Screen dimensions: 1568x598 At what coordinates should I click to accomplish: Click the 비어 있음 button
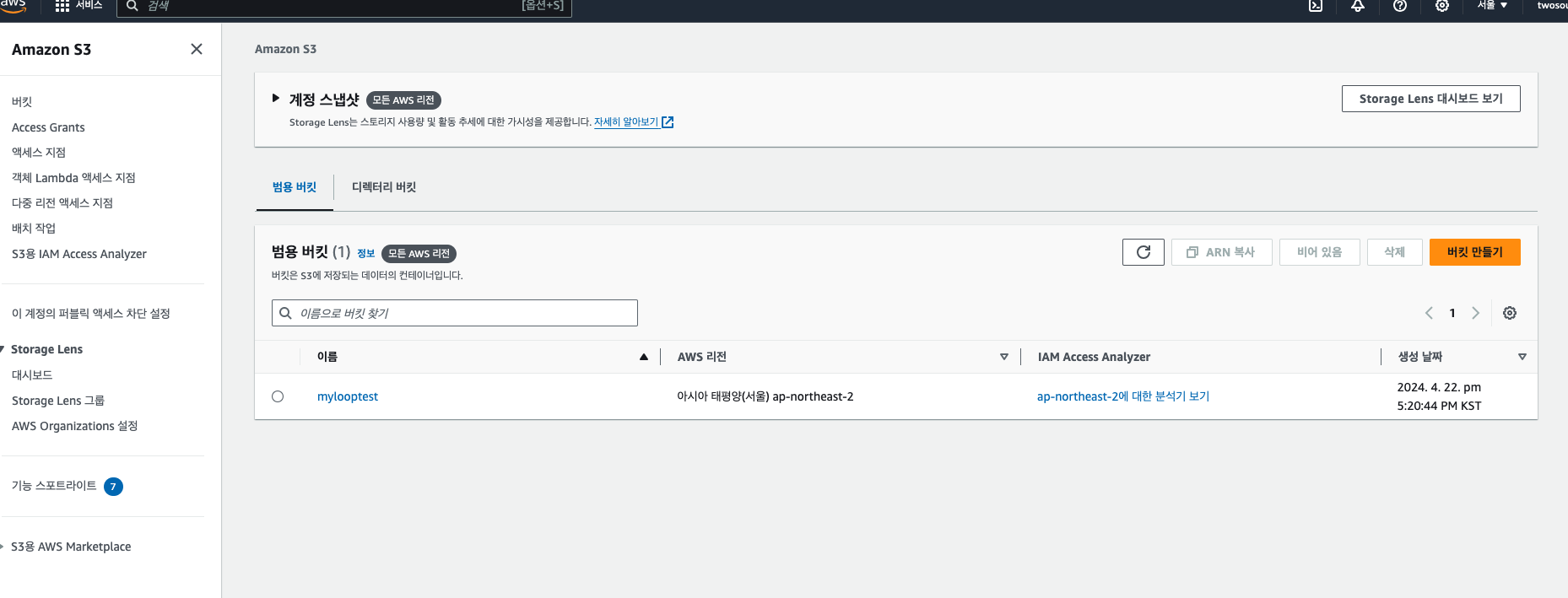1320,252
